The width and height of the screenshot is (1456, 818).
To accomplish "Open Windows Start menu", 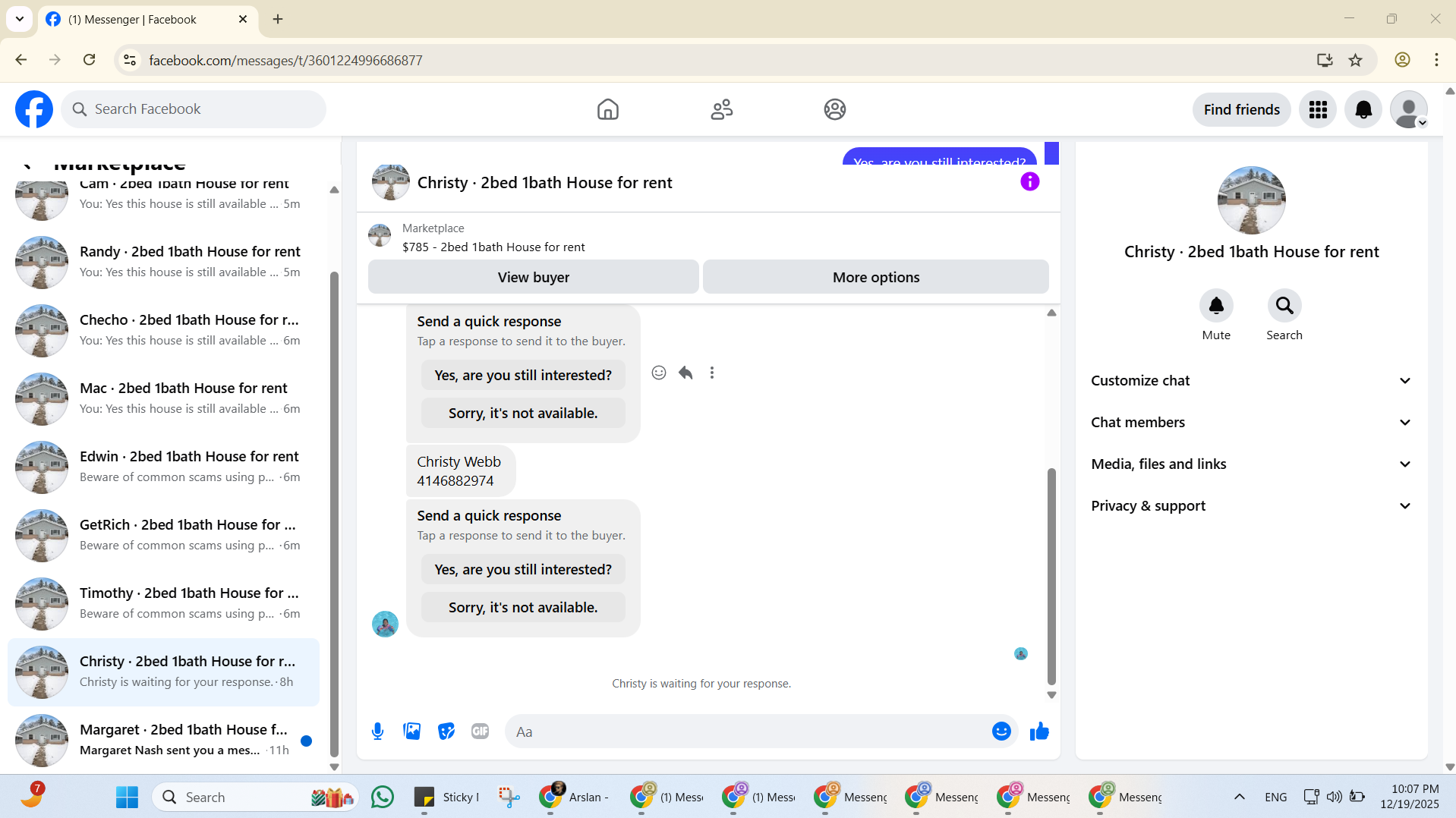I will 127,797.
